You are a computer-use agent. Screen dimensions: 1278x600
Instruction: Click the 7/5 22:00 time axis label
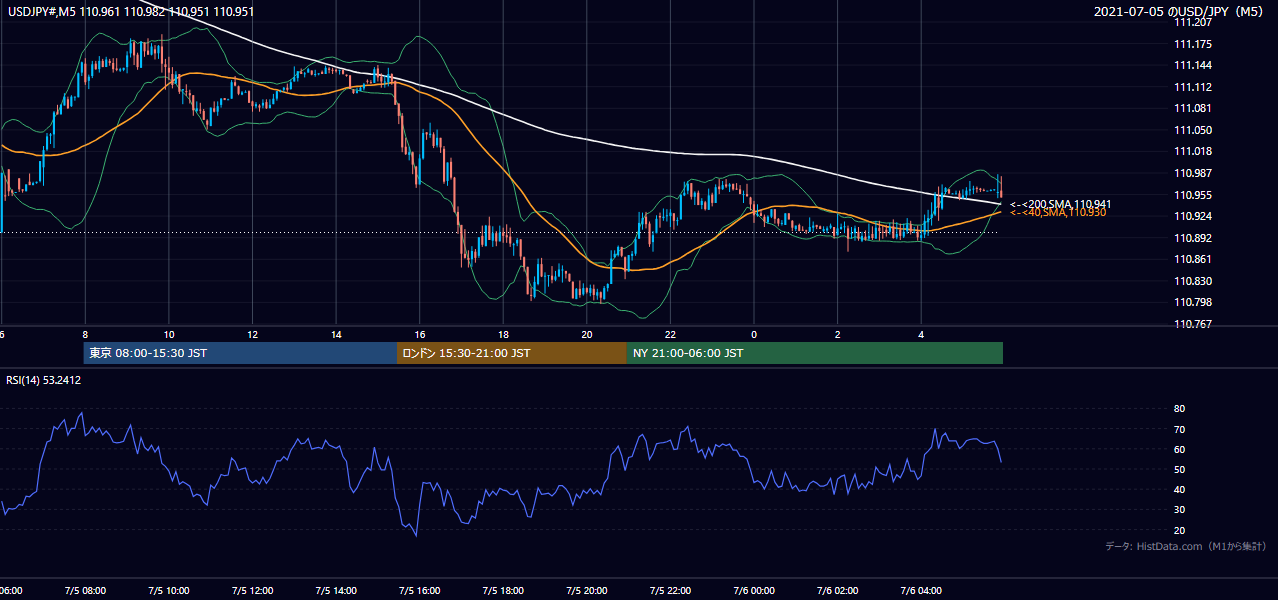pyautogui.click(x=670, y=591)
